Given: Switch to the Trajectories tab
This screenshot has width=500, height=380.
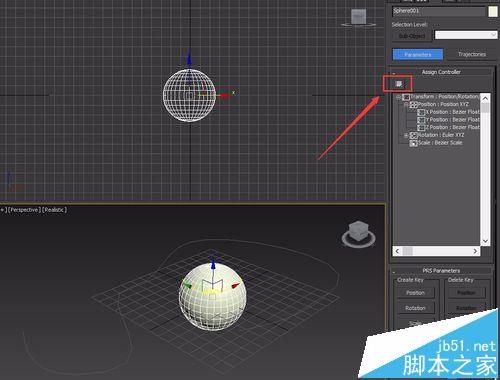Looking at the screenshot, I should click(x=472, y=54).
